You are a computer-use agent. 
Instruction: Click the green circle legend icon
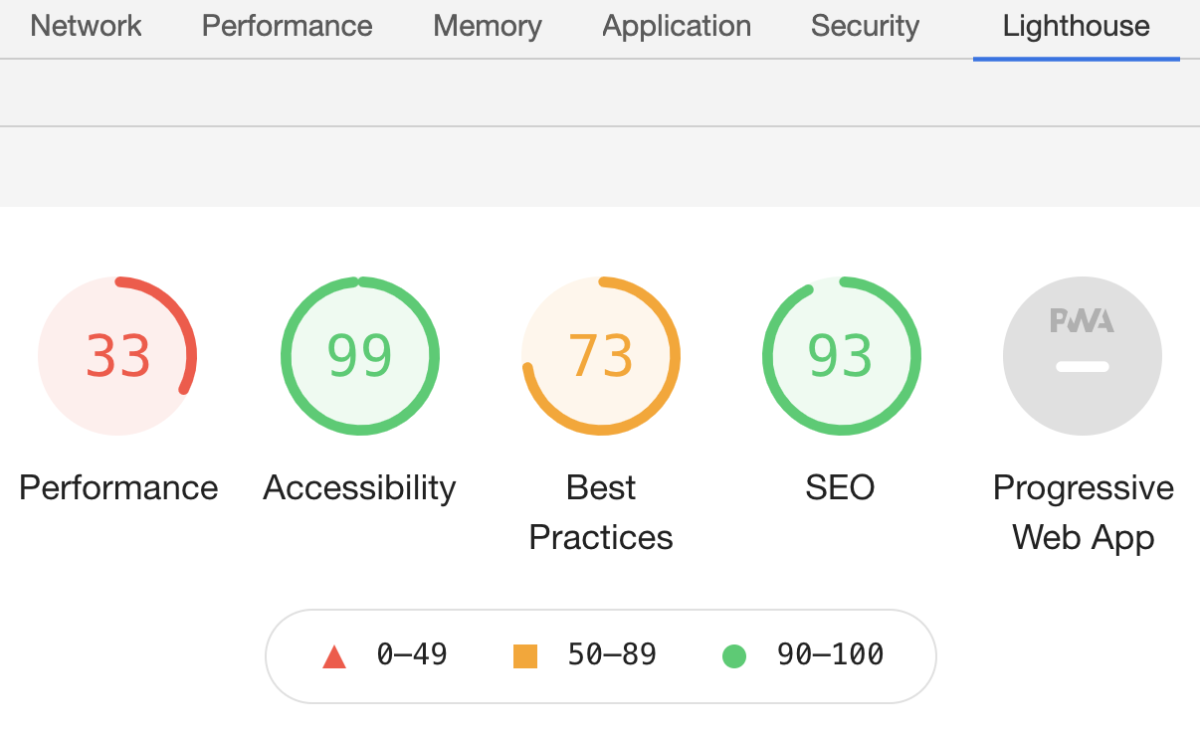[734, 657]
